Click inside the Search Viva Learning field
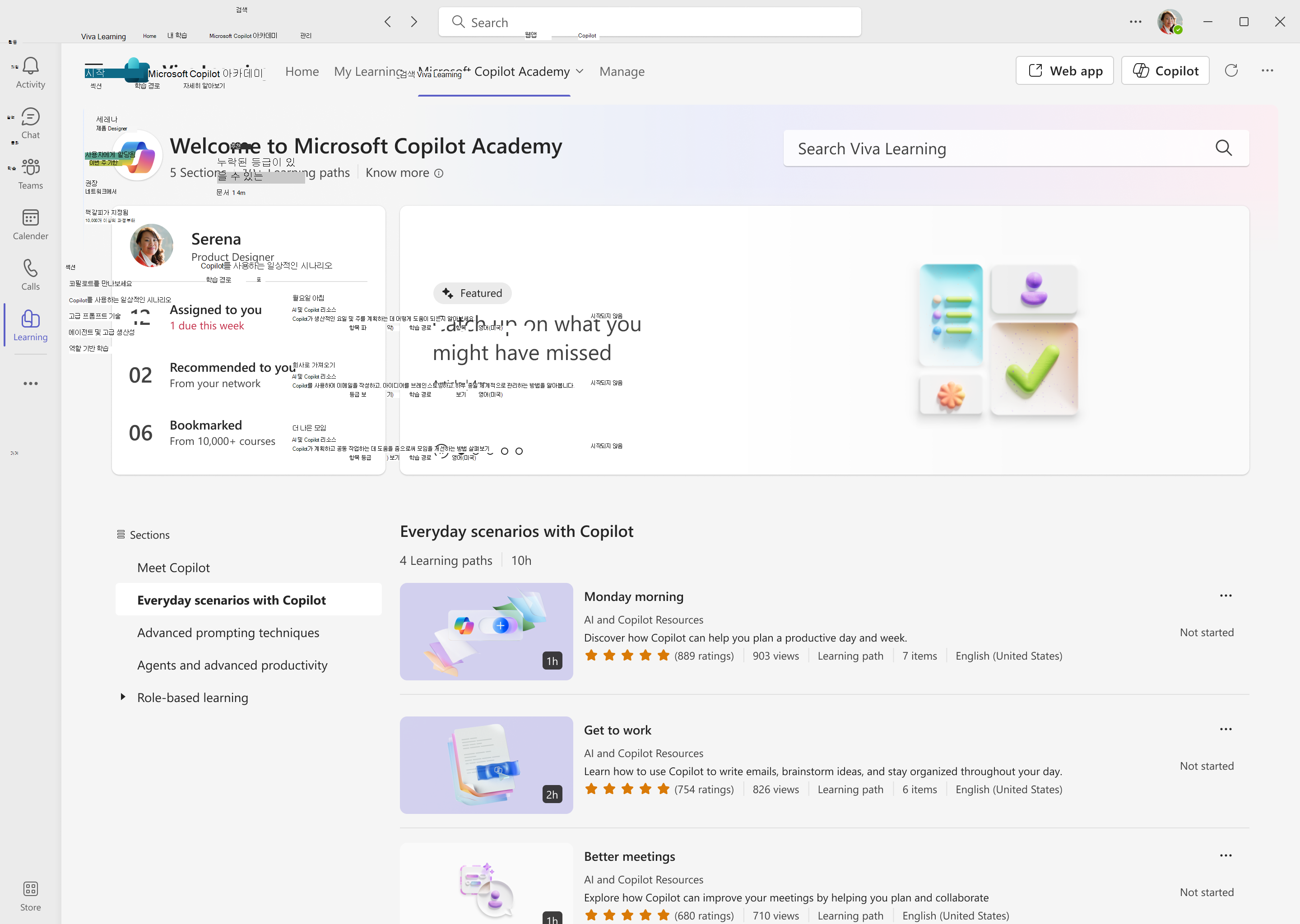 [968, 148]
